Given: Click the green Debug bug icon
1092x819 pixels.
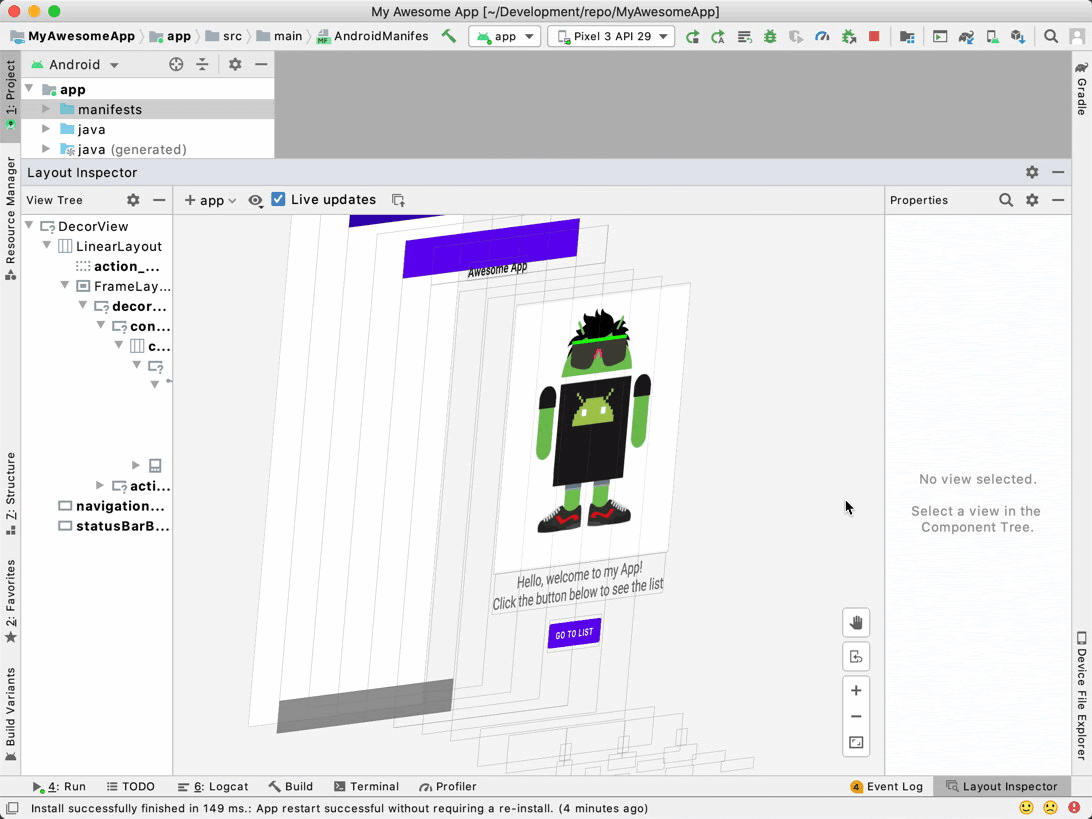Looking at the screenshot, I should pos(770,37).
